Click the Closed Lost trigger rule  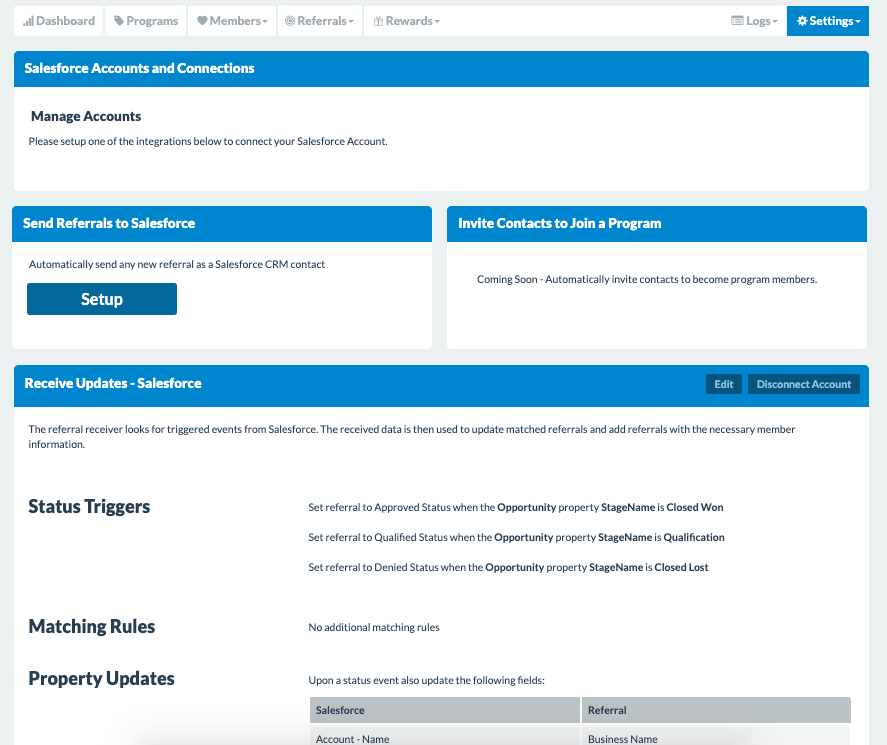tap(509, 567)
